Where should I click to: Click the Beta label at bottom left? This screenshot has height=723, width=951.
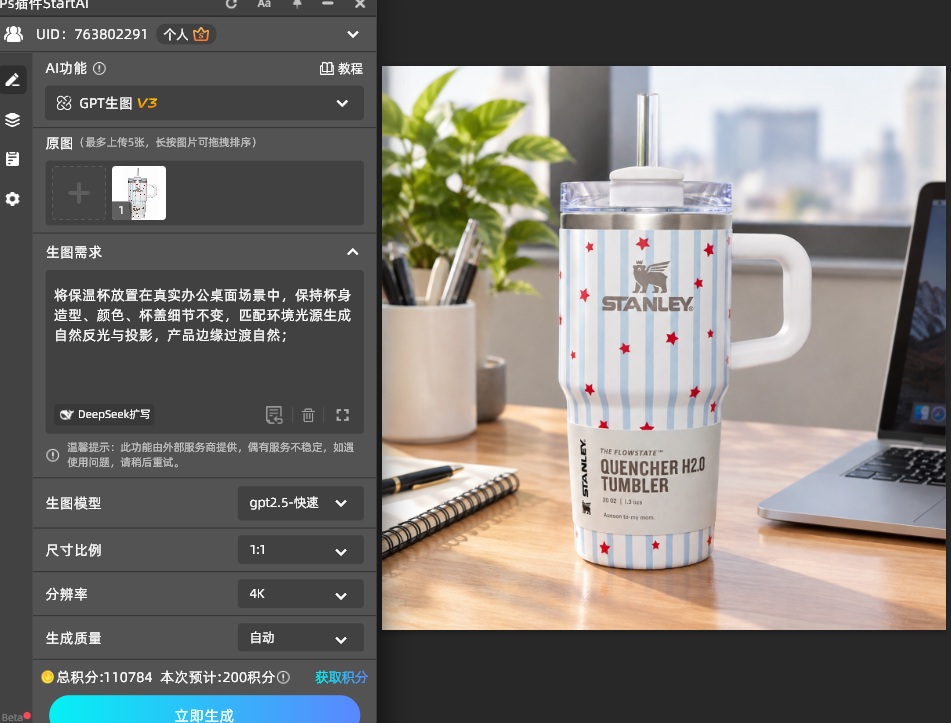(12, 717)
